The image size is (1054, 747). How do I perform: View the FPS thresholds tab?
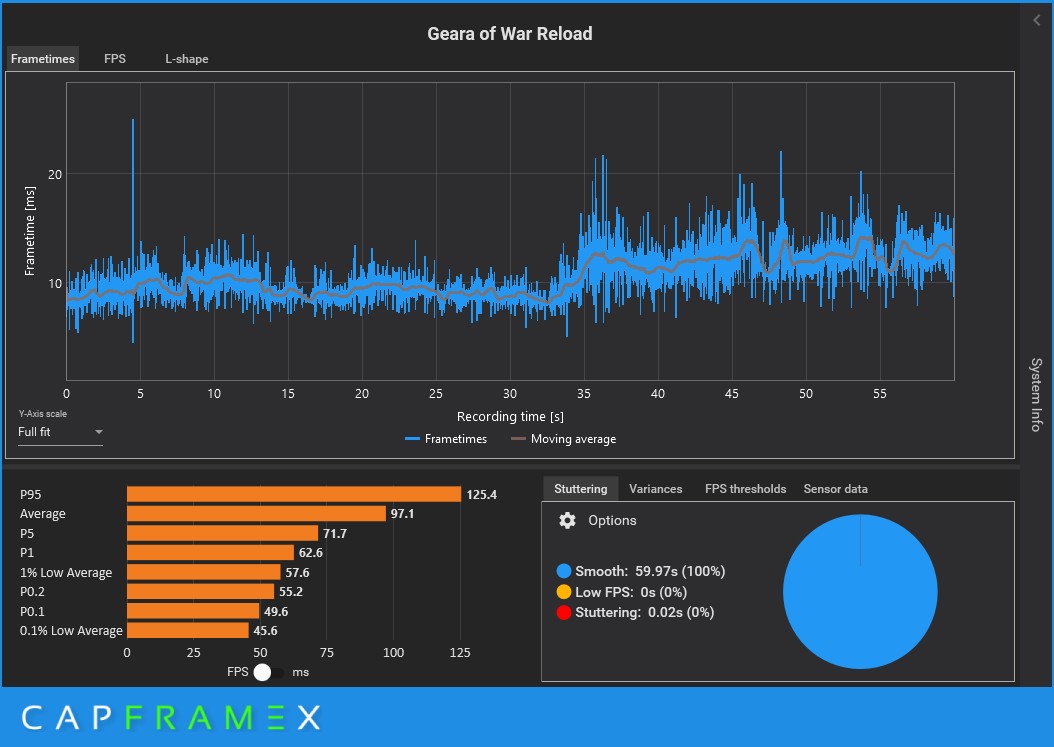pyautogui.click(x=745, y=489)
